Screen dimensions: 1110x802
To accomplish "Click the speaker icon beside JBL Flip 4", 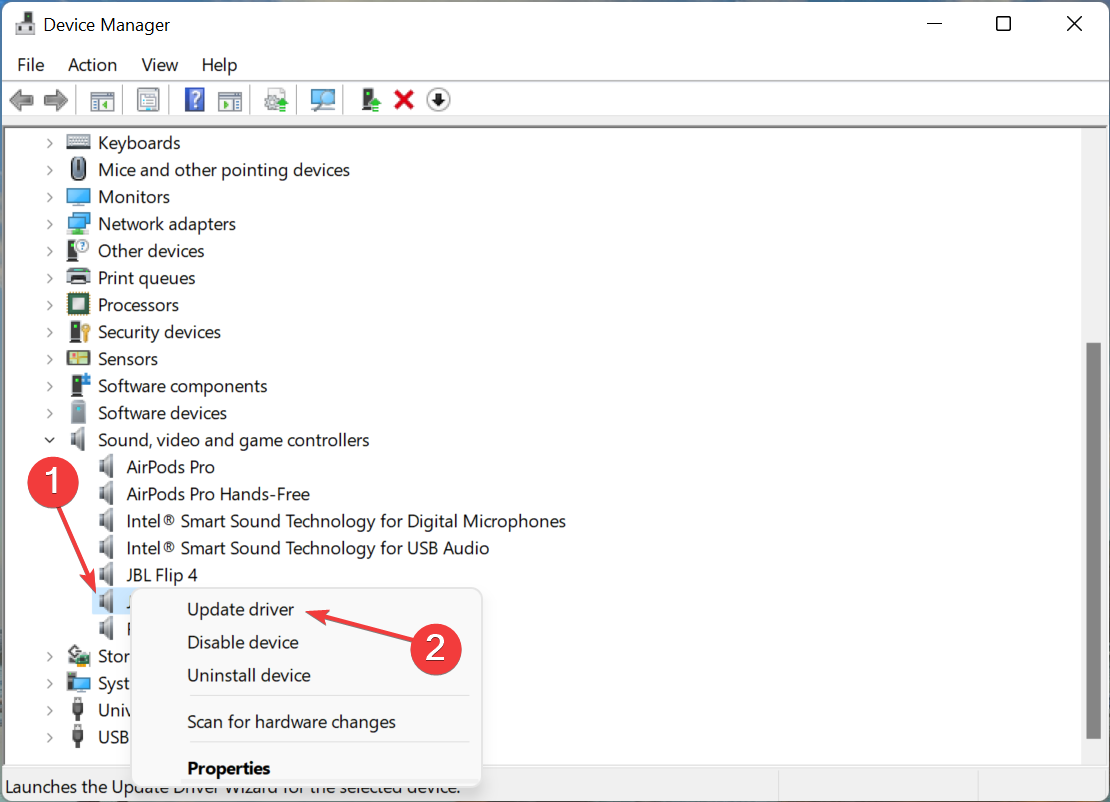I will (106, 574).
